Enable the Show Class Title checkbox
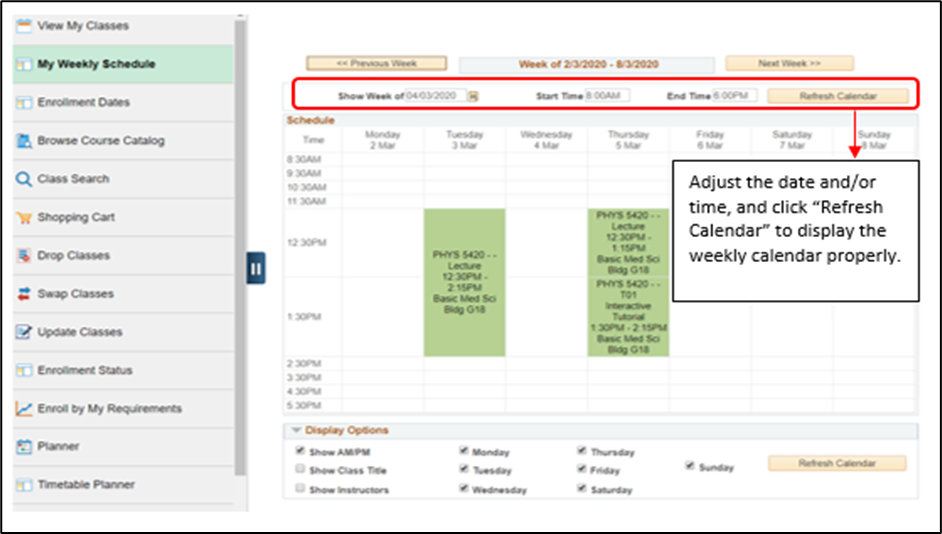The height and width of the screenshot is (534, 942). pos(300,469)
